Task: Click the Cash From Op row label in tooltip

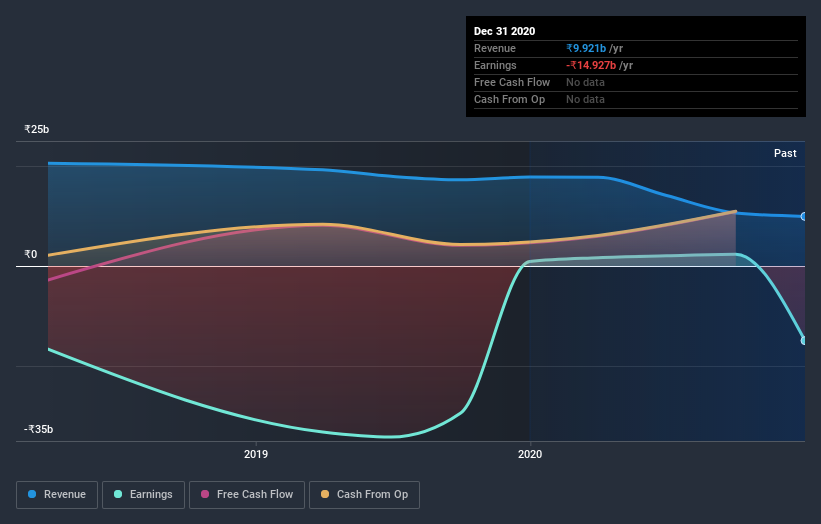Action: [x=509, y=99]
